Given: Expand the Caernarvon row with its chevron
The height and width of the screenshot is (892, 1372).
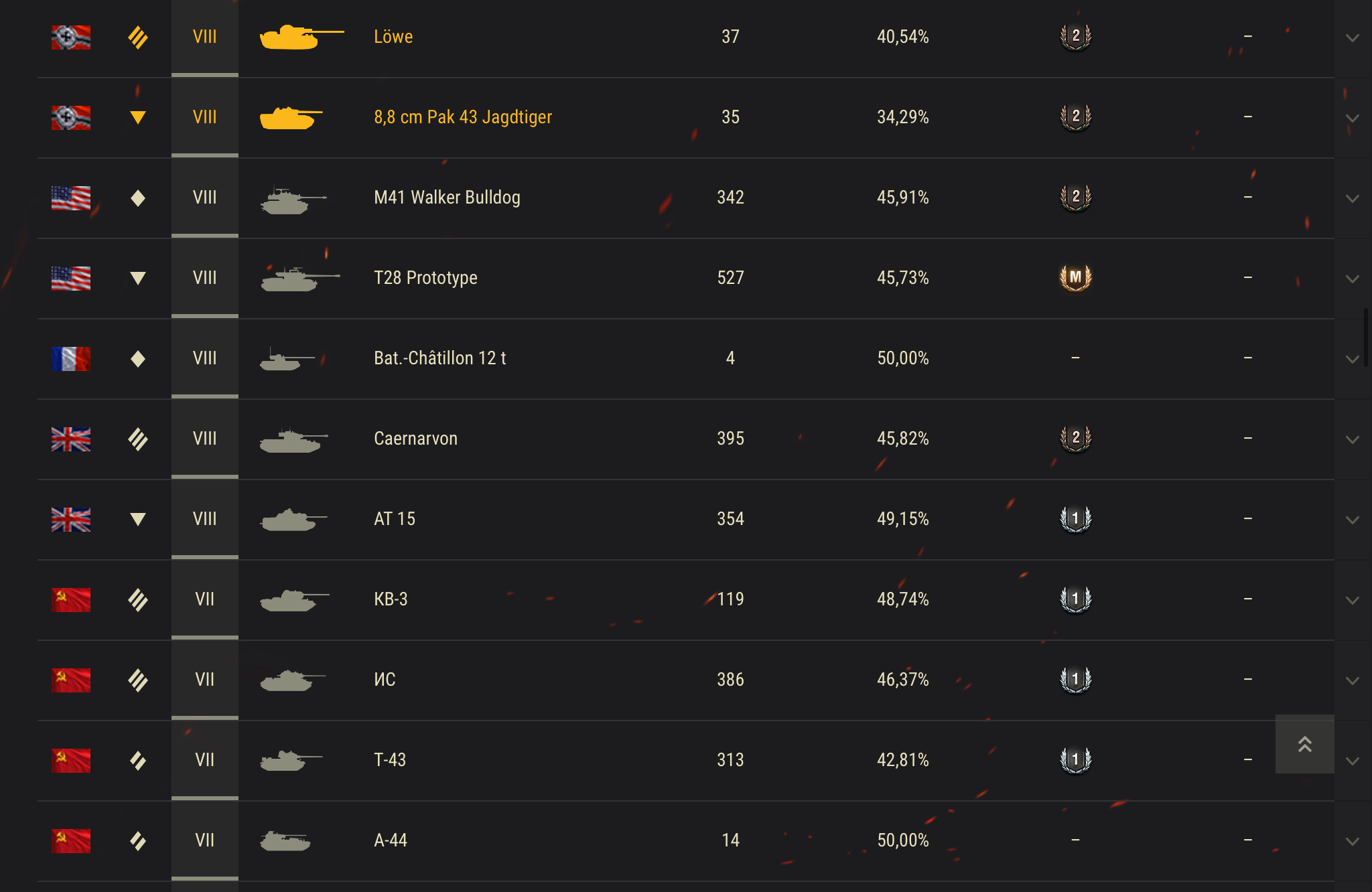Looking at the screenshot, I should point(1353,439).
